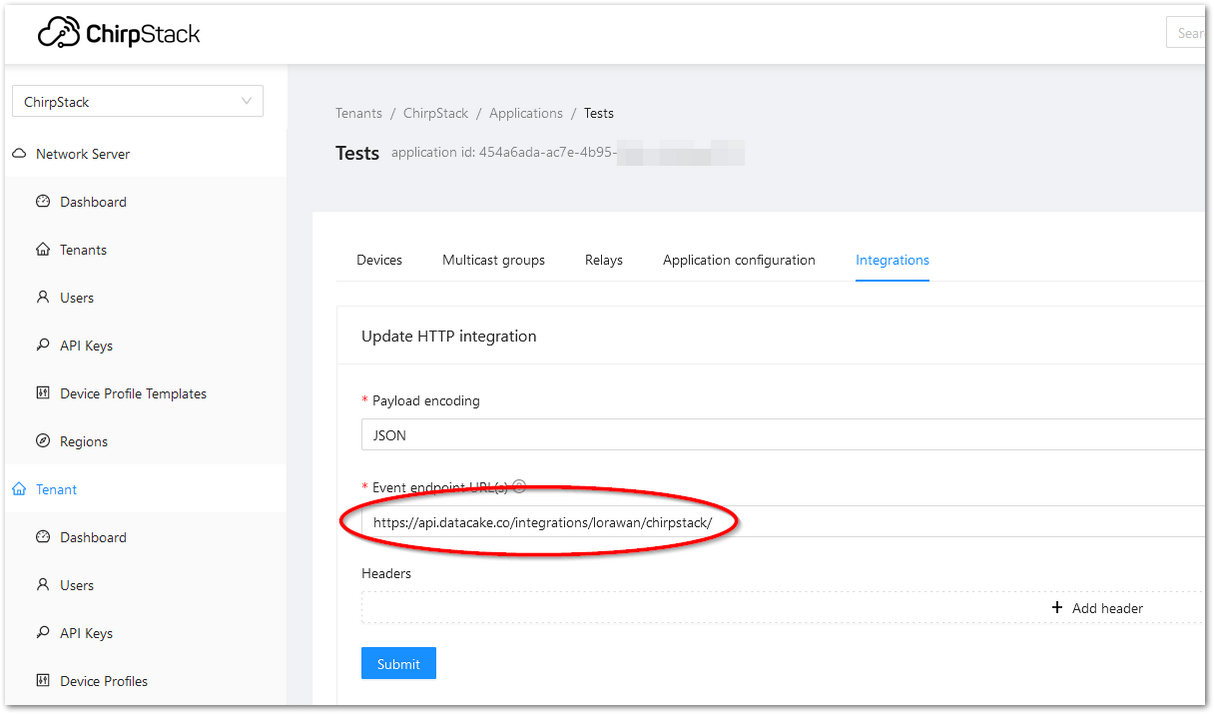Image resolution: width=1214 pixels, height=714 pixels.
Task: Click the Network Server cloud icon
Action: click(x=19, y=154)
